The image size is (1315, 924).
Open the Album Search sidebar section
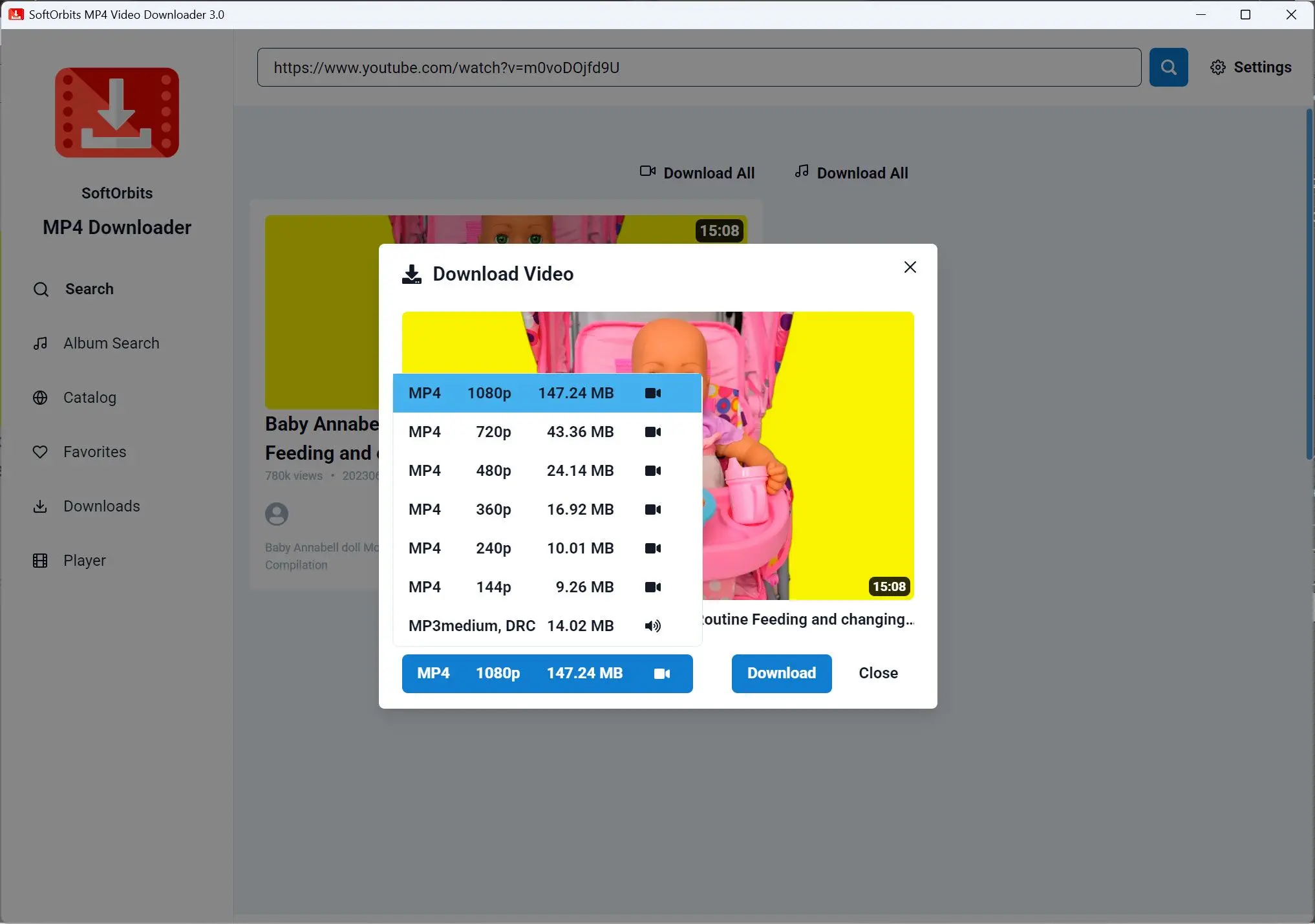[x=111, y=343]
